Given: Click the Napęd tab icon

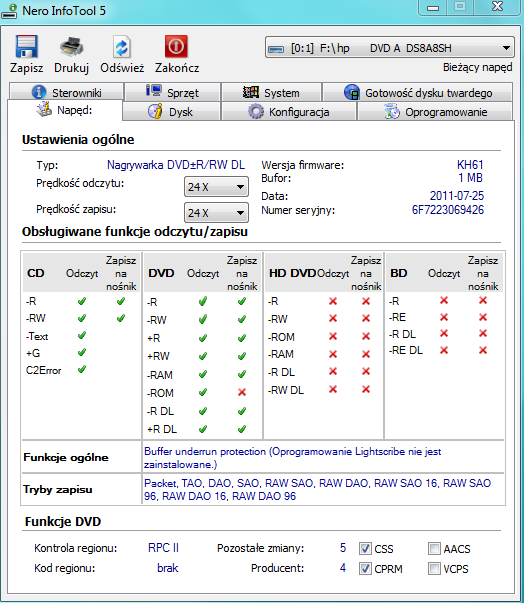Looking at the screenshot, I should (44, 109).
